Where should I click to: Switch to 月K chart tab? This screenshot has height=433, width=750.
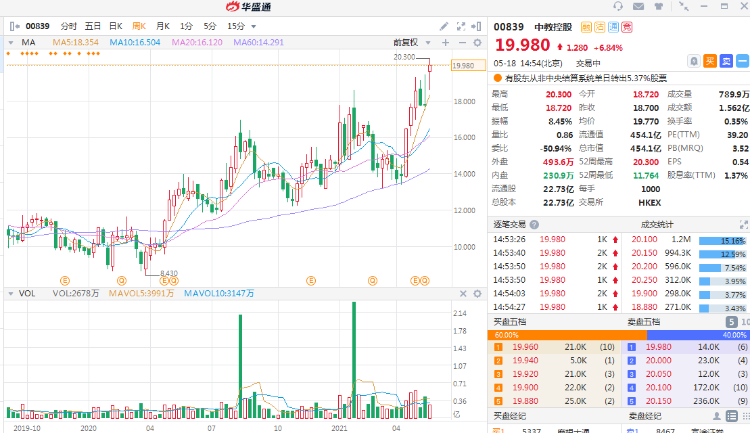pos(163,26)
